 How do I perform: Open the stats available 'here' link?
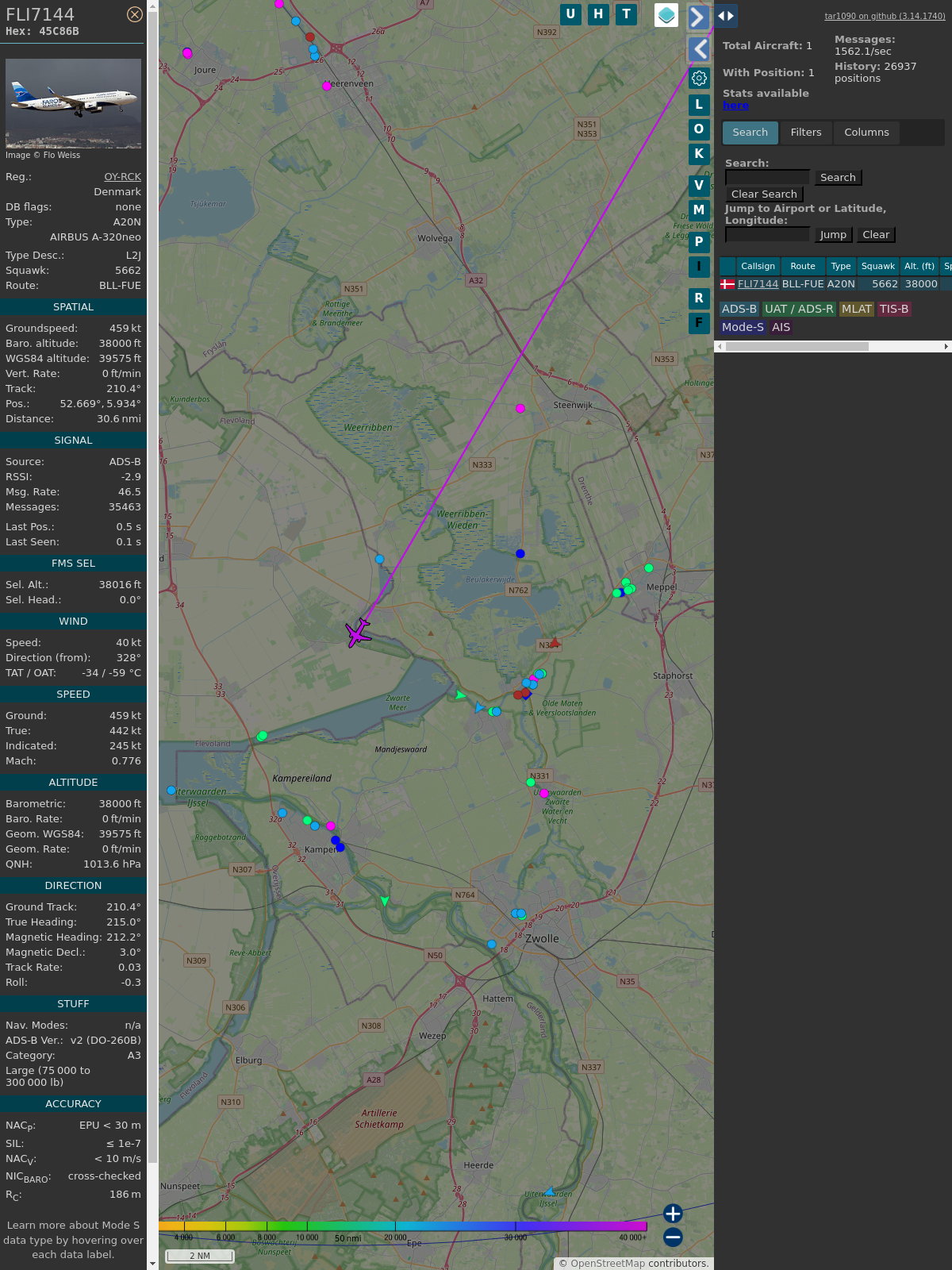pyautogui.click(x=735, y=106)
